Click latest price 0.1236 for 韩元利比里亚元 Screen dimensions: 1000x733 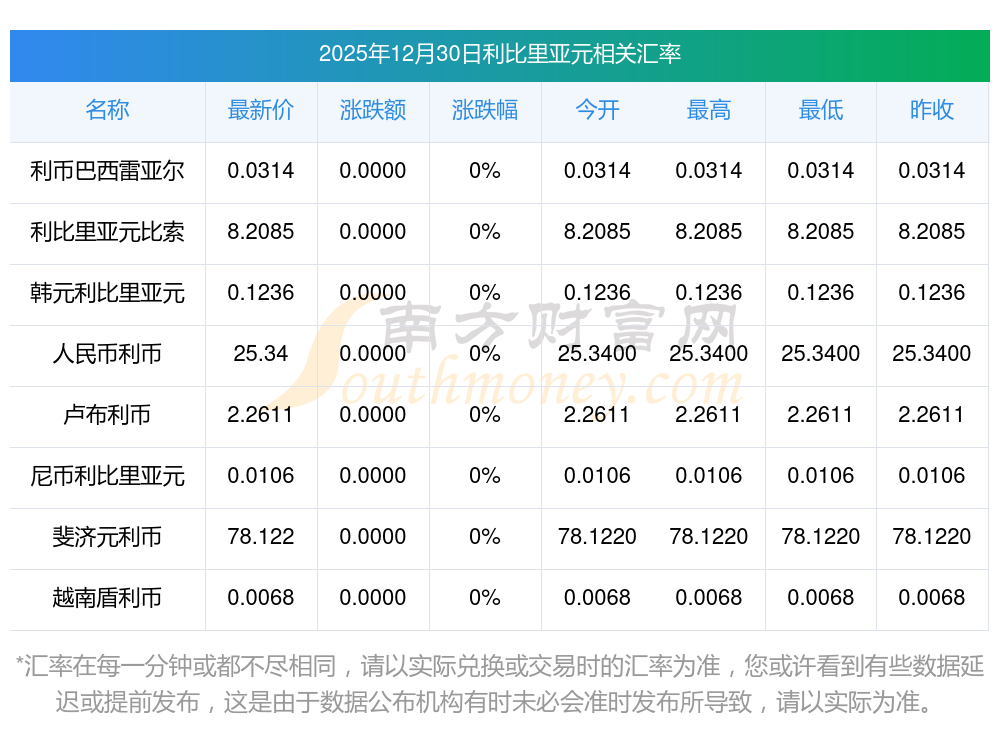(x=261, y=293)
